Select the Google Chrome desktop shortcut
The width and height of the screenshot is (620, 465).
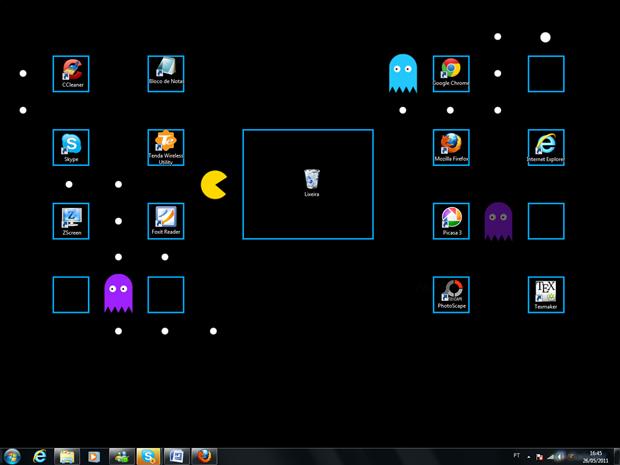pos(451,73)
